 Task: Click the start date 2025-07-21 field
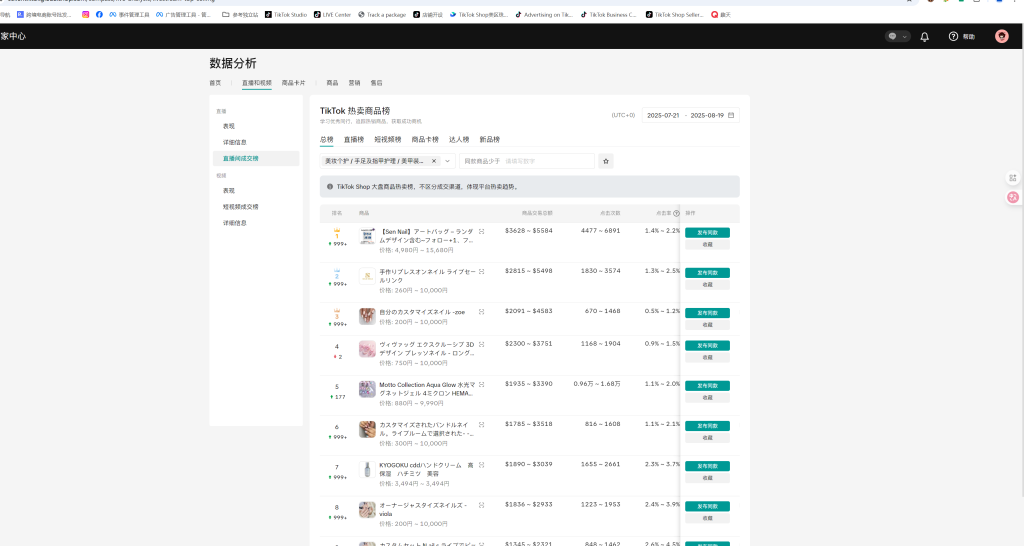[x=663, y=116]
